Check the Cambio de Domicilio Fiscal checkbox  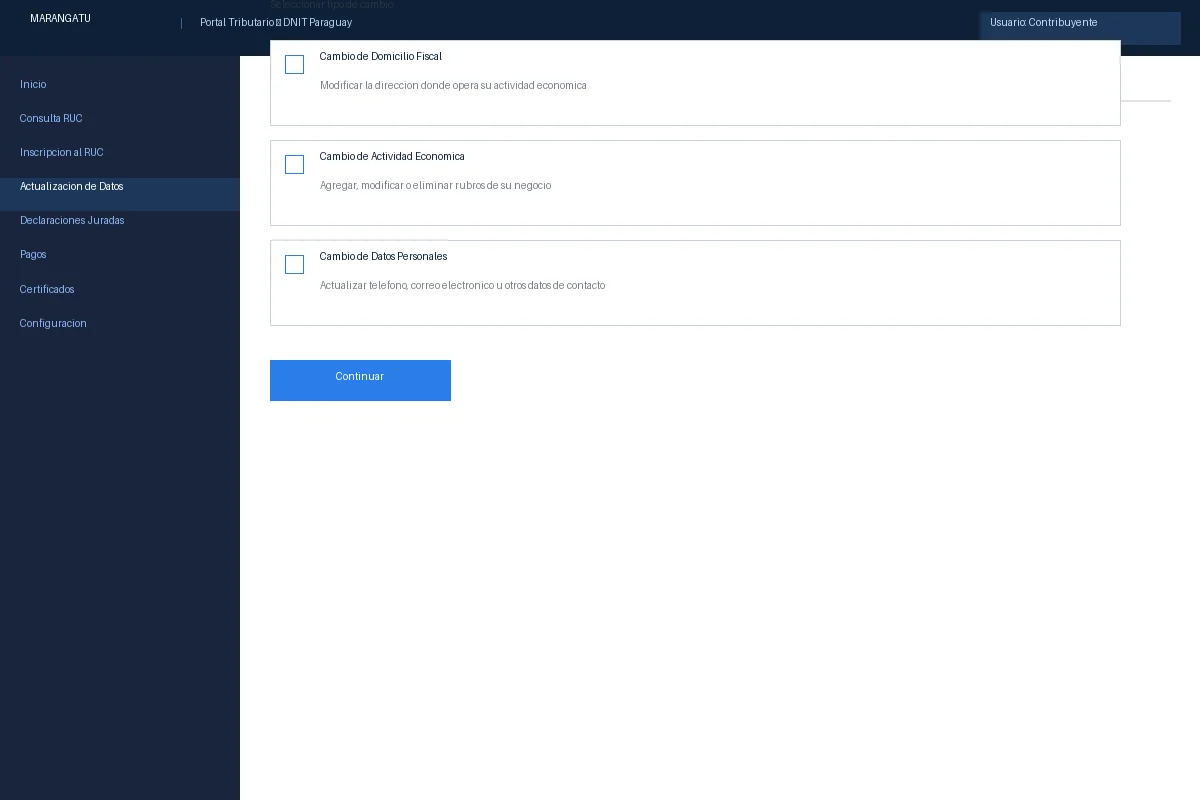click(x=294, y=65)
